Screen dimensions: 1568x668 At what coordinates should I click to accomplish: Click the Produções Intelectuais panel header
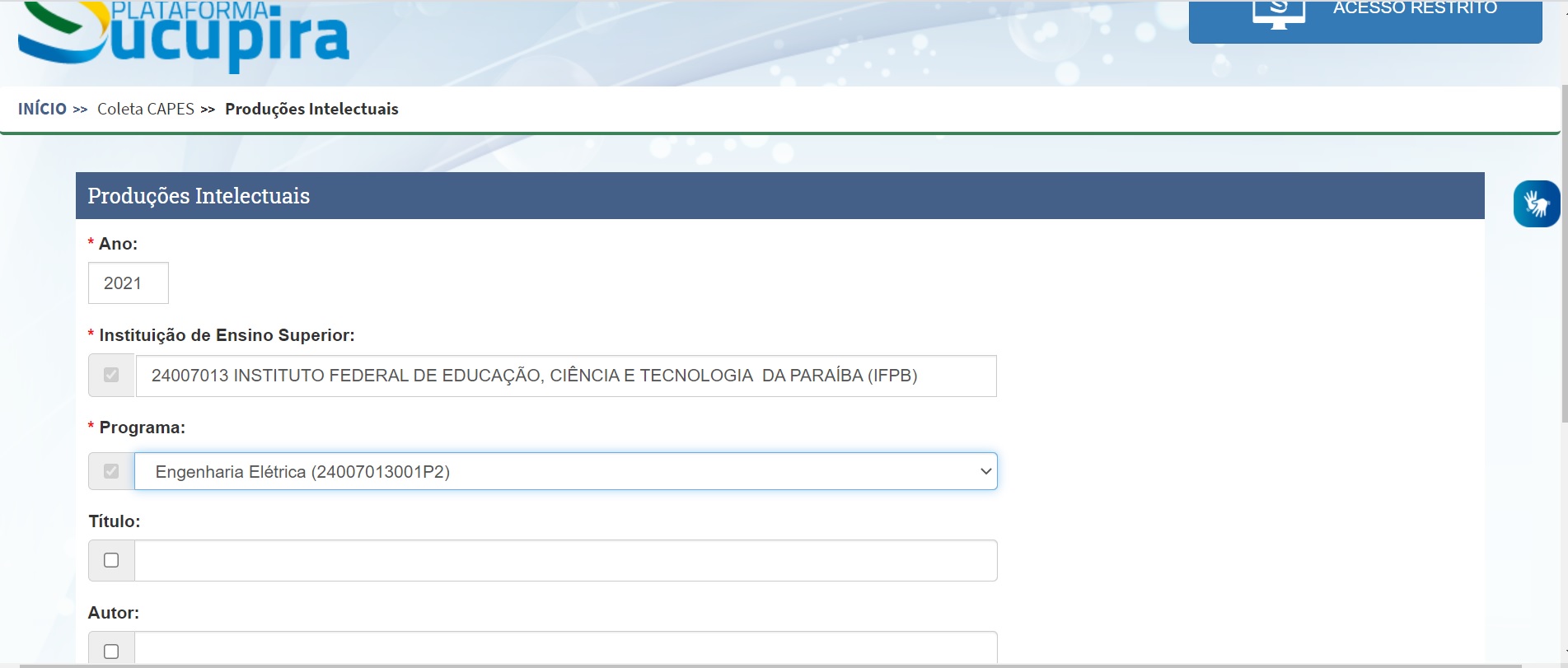779,196
